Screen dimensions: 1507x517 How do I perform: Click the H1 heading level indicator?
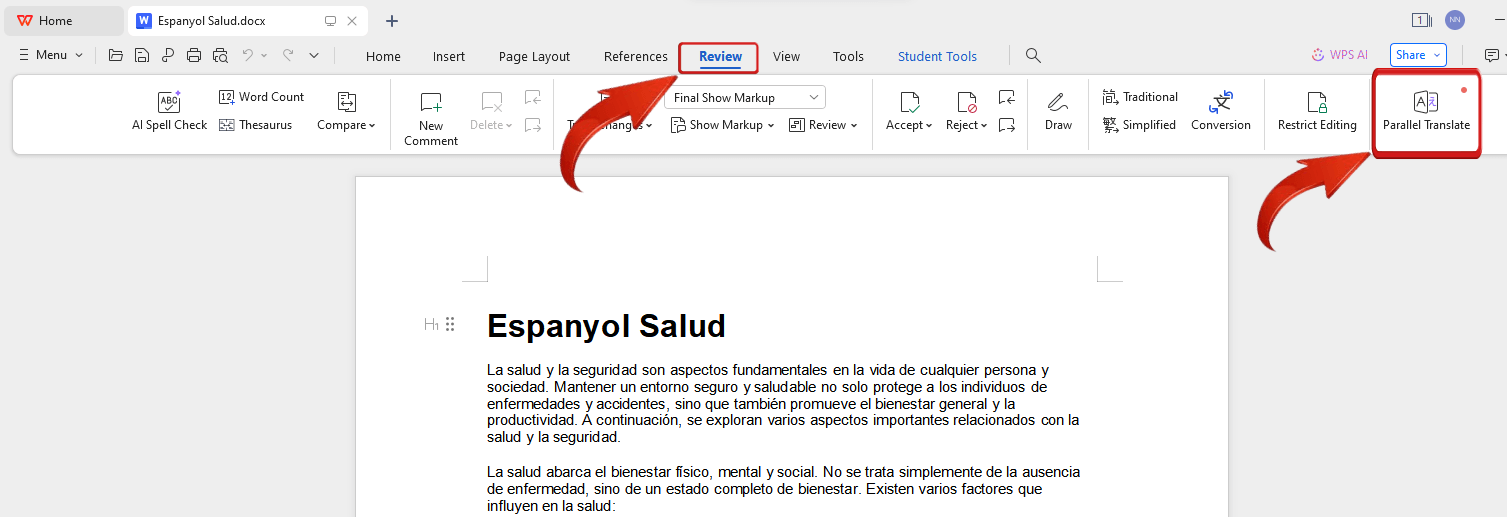(x=431, y=324)
